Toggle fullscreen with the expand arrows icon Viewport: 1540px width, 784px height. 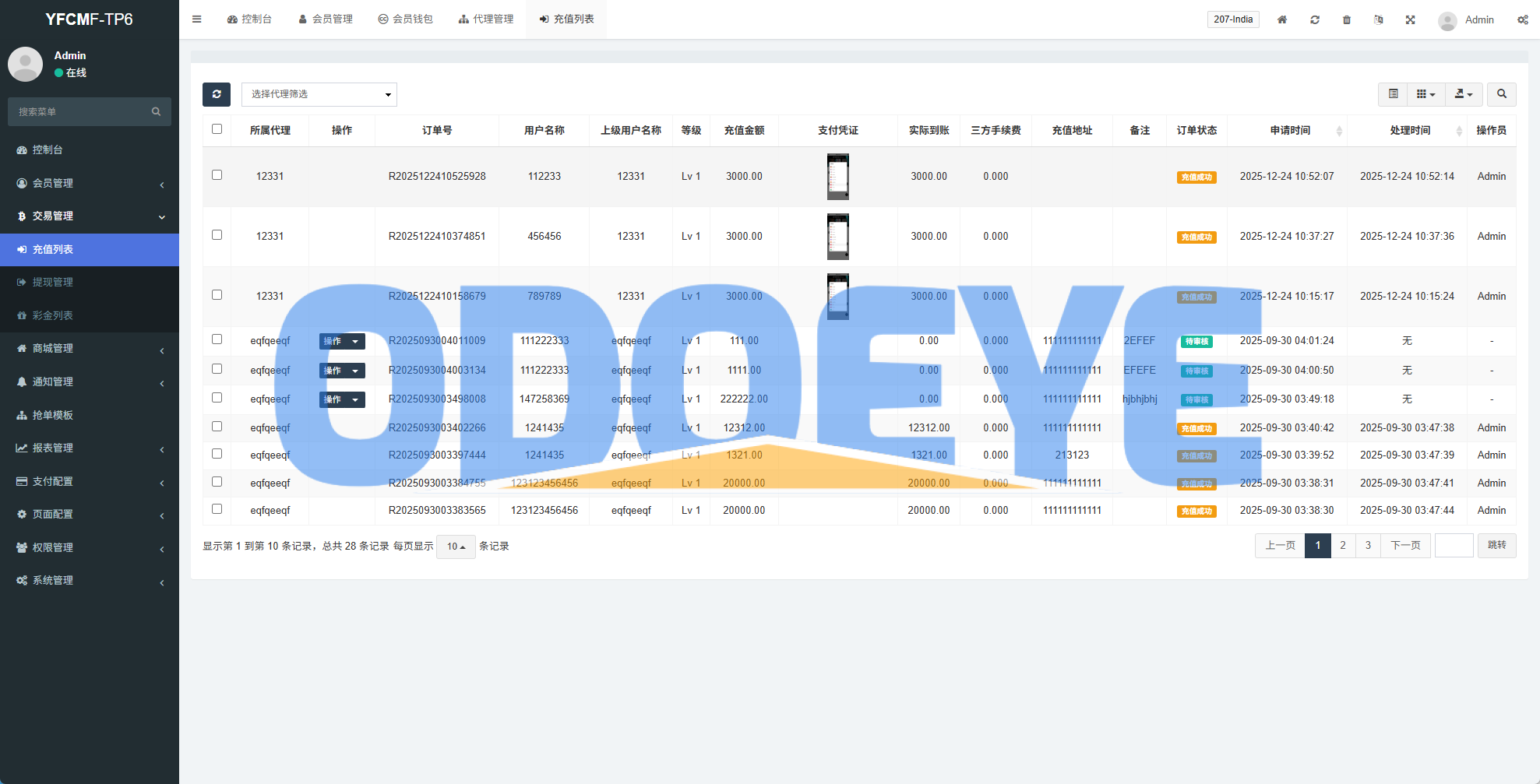coord(1410,19)
